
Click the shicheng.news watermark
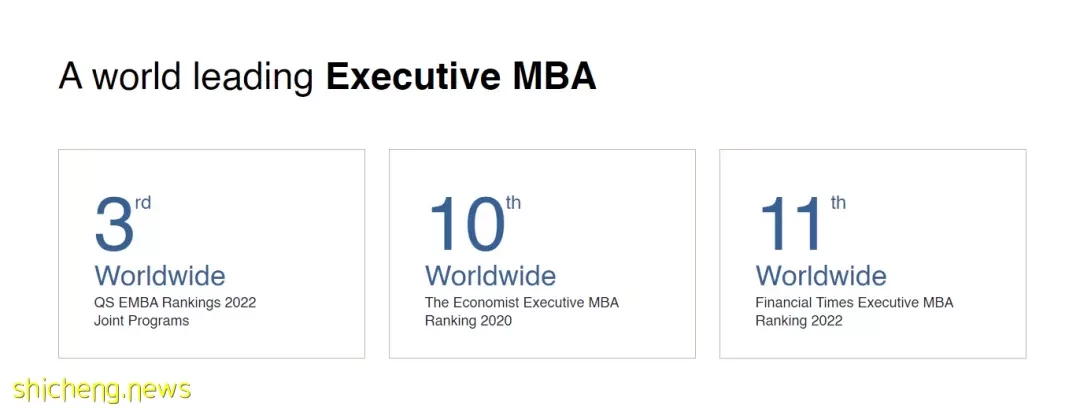point(101,390)
